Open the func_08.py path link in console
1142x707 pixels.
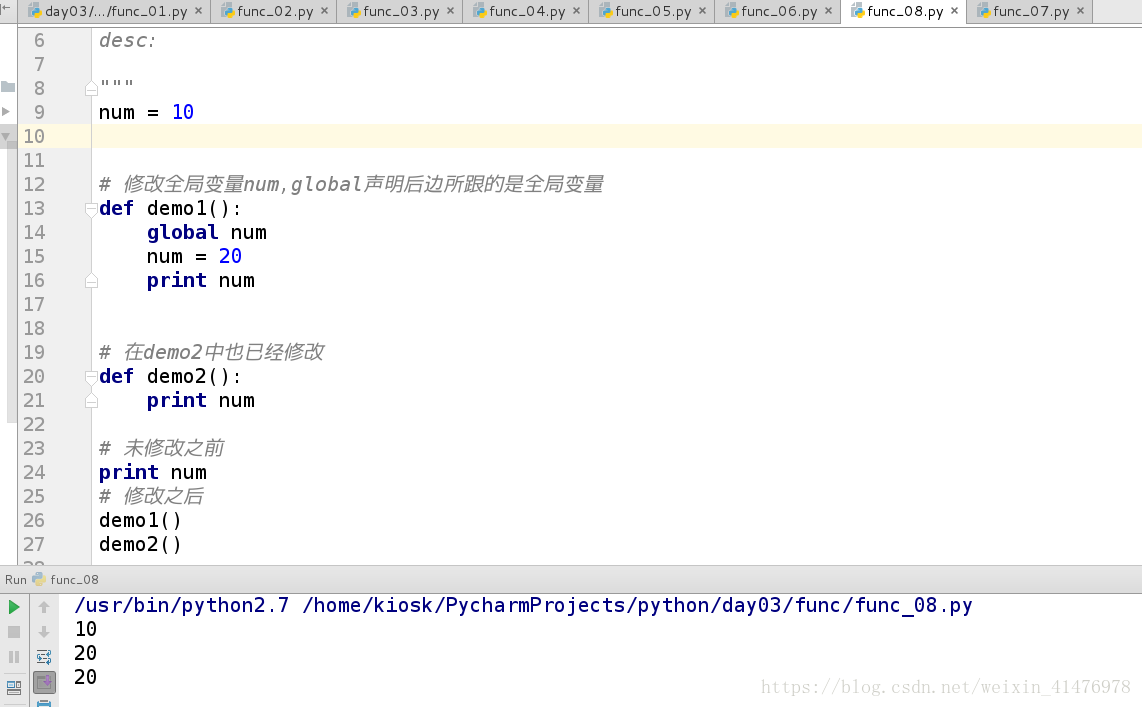point(637,605)
